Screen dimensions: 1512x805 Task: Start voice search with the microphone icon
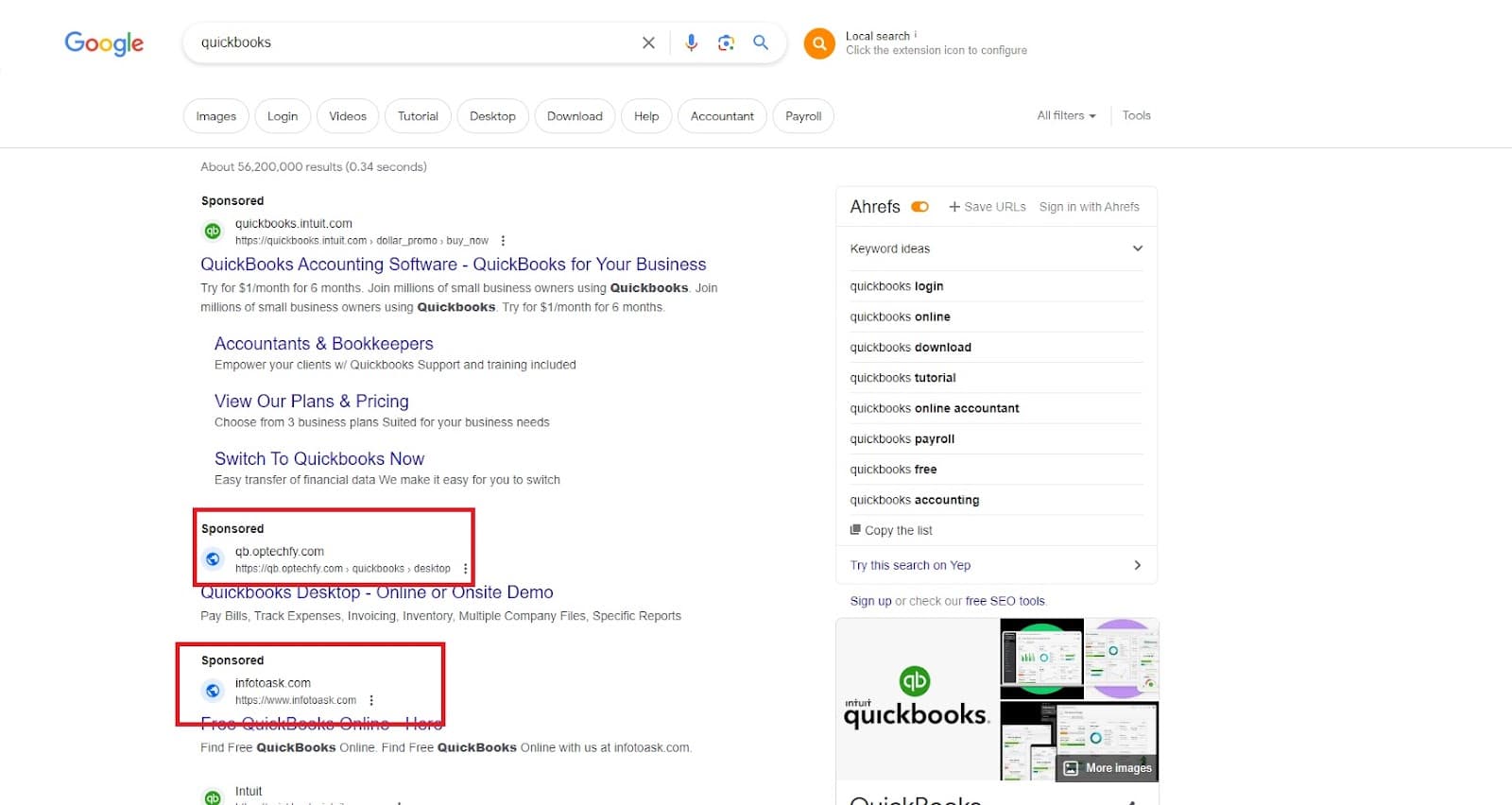tap(691, 43)
